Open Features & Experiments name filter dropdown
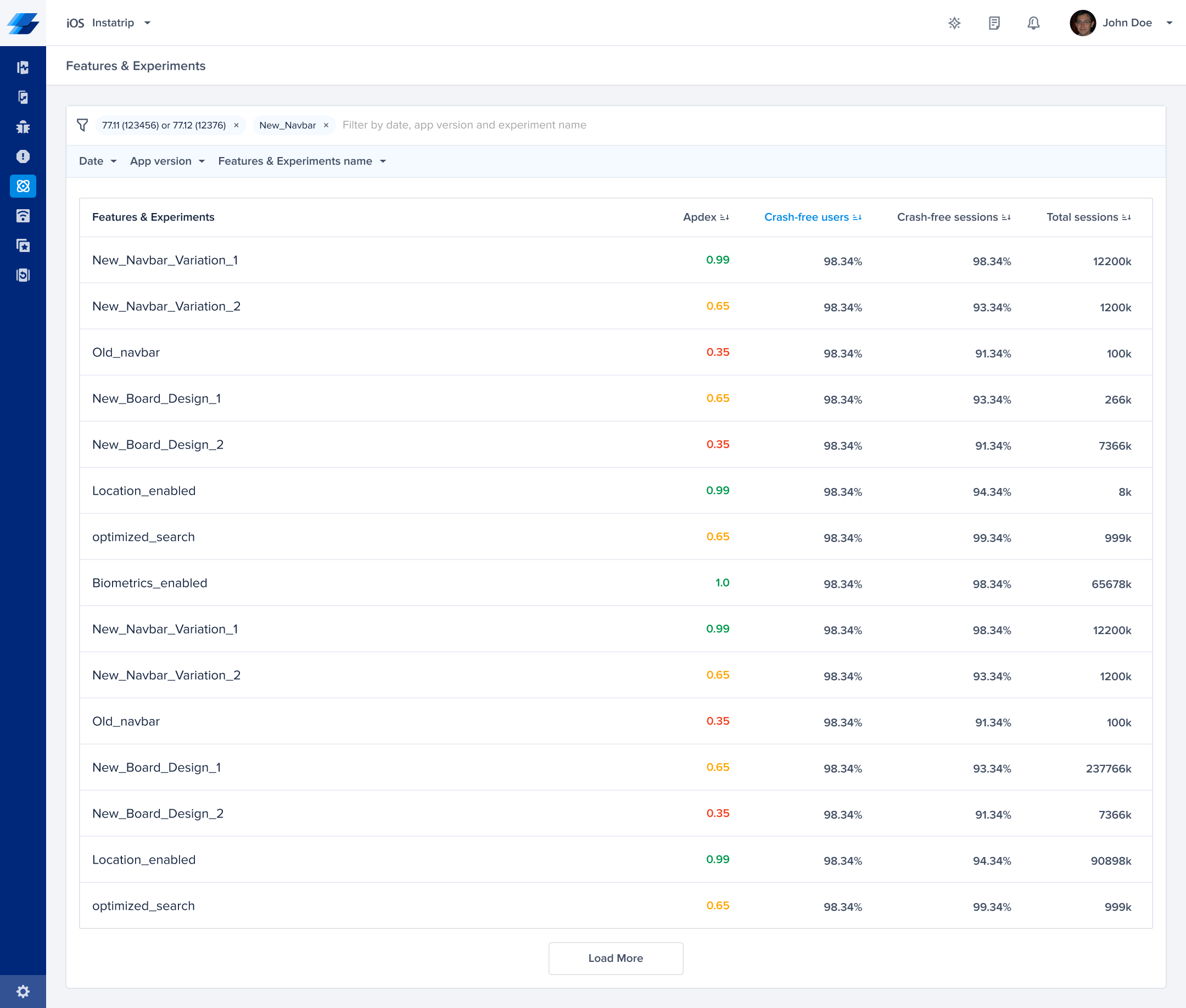1186x1008 pixels. pos(302,161)
